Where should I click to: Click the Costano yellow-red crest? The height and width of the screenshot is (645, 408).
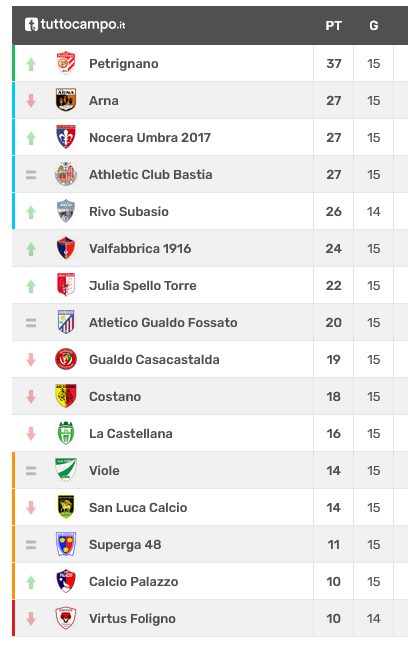[x=66, y=396]
